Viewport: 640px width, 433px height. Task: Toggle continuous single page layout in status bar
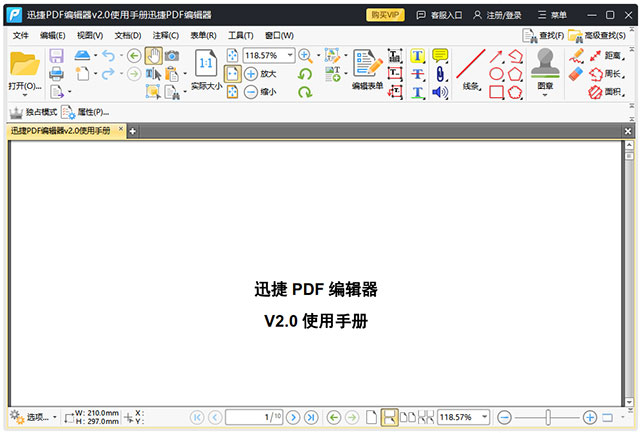(x=389, y=417)
